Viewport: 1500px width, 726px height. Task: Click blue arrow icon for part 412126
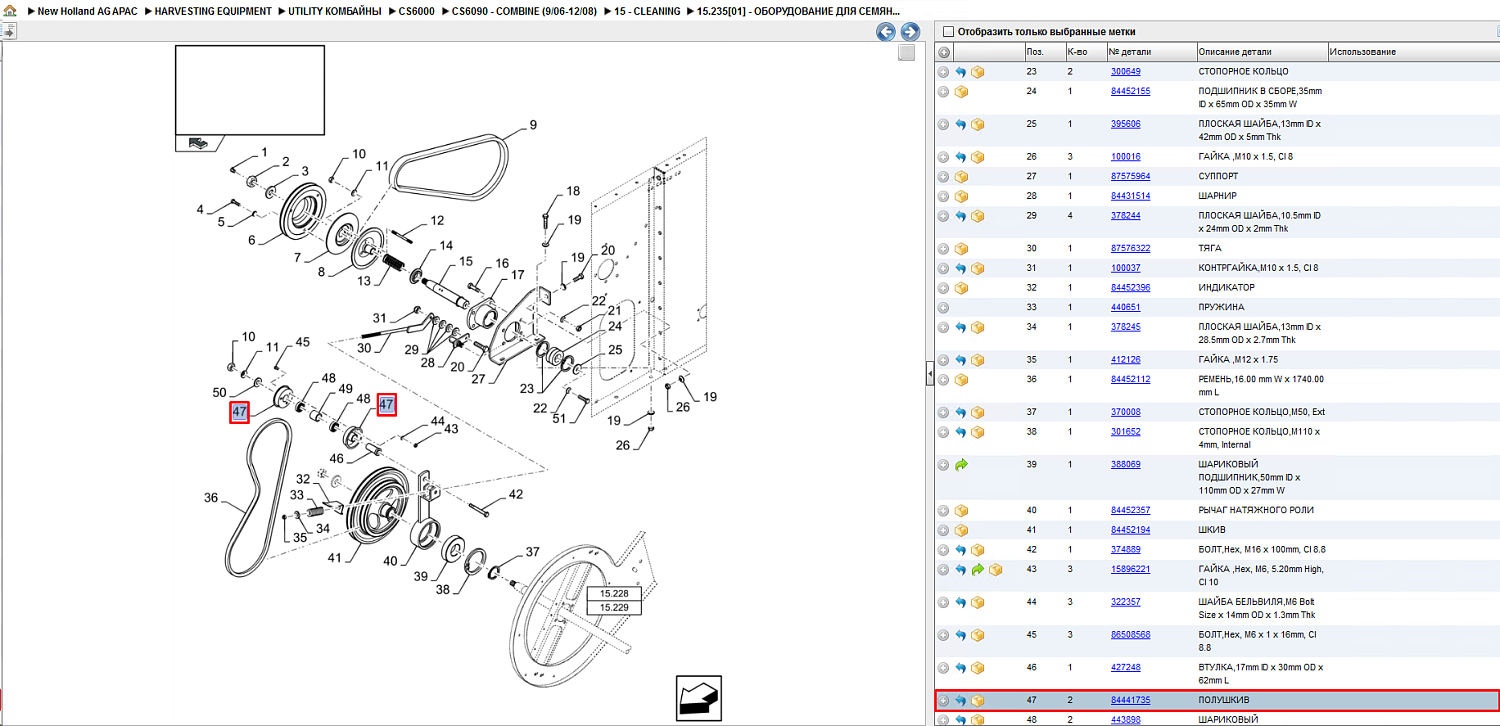tap(961, 360)
